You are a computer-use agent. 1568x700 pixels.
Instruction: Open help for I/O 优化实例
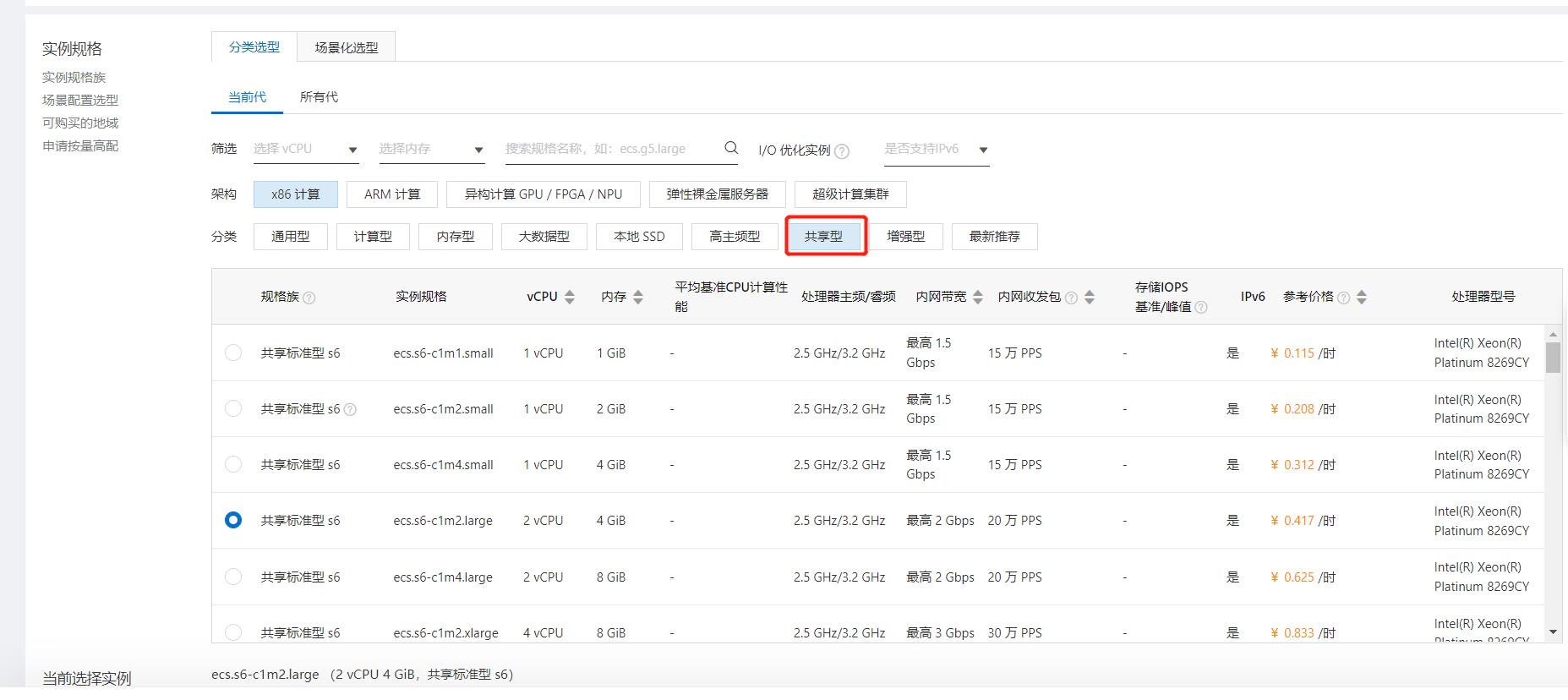841,151
